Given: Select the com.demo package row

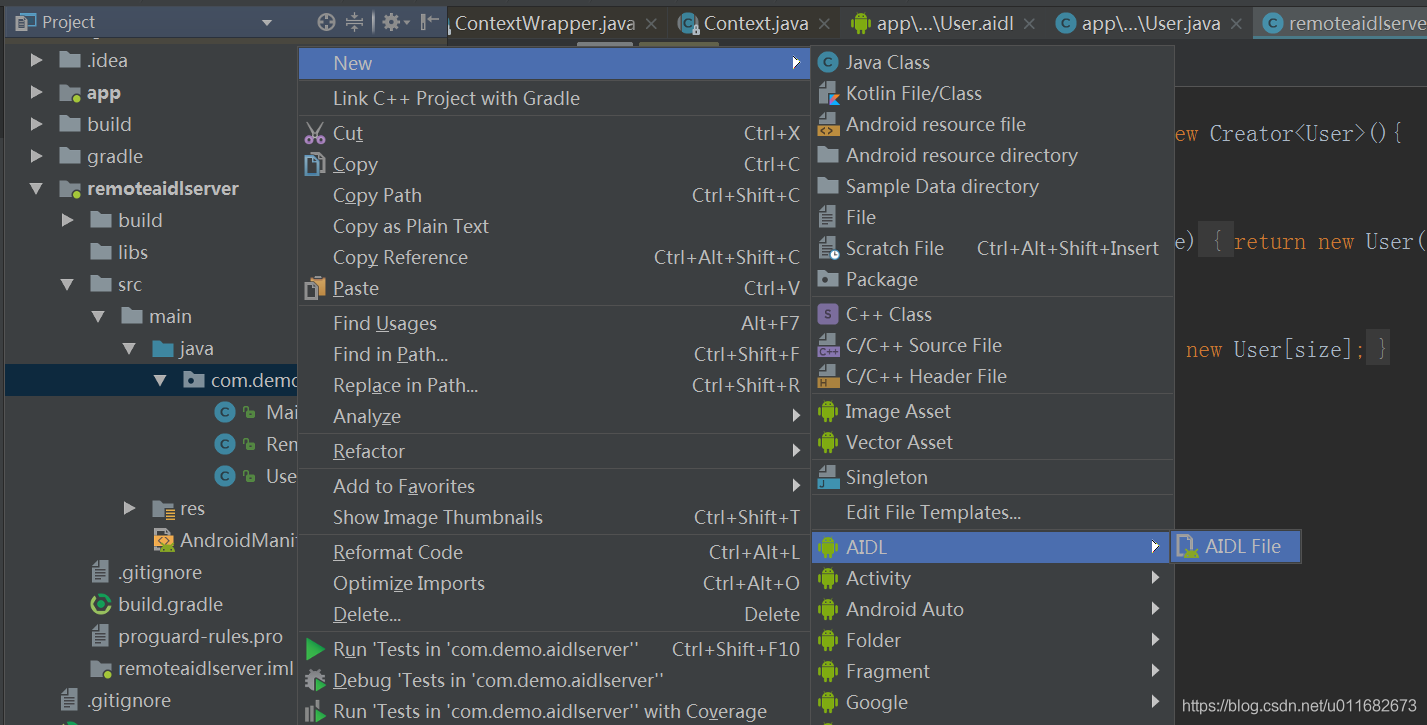Looking at the screenshot, I should [x=152, y=380].
